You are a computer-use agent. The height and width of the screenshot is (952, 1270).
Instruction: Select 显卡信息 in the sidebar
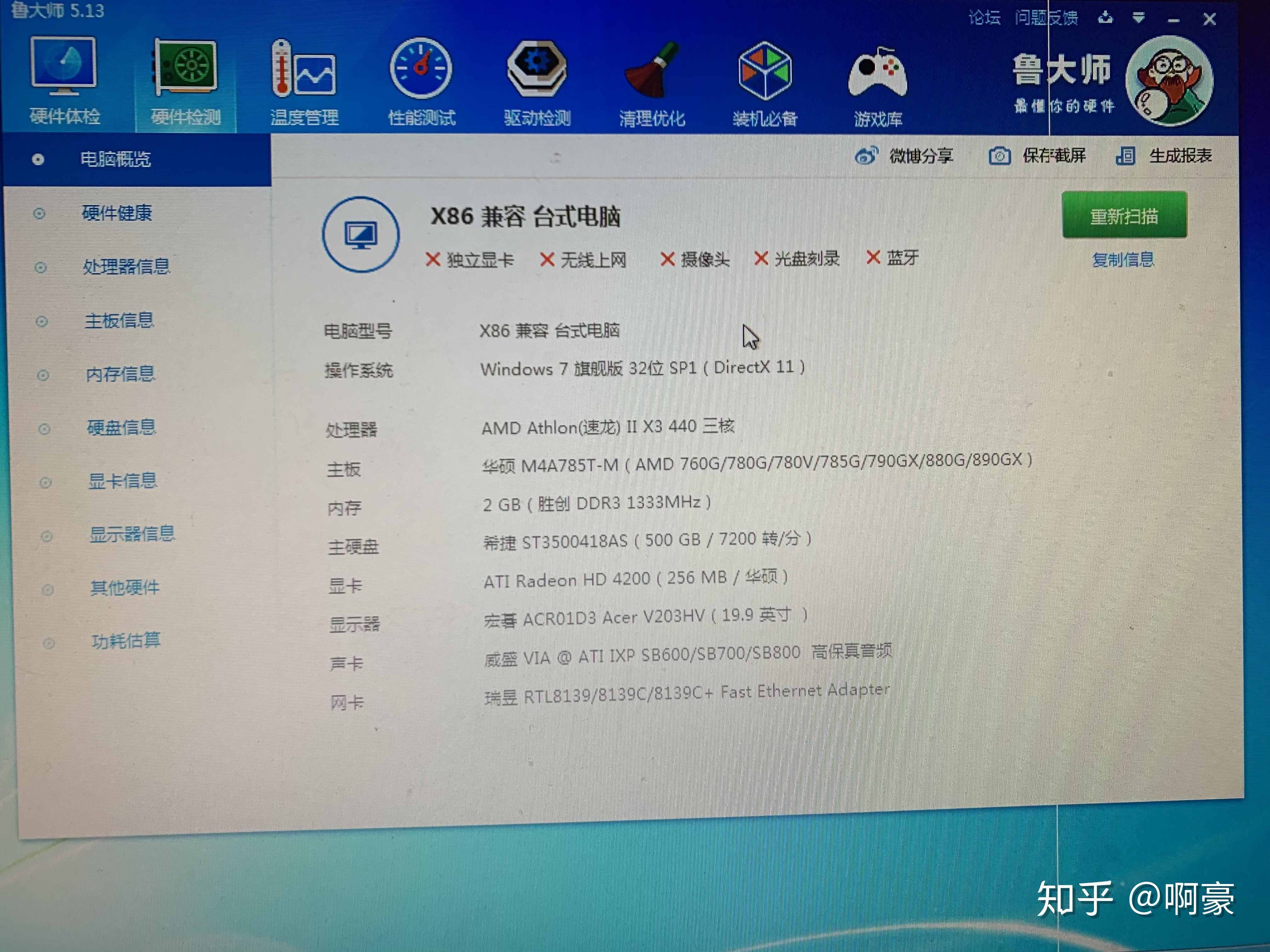coord(122,481)
